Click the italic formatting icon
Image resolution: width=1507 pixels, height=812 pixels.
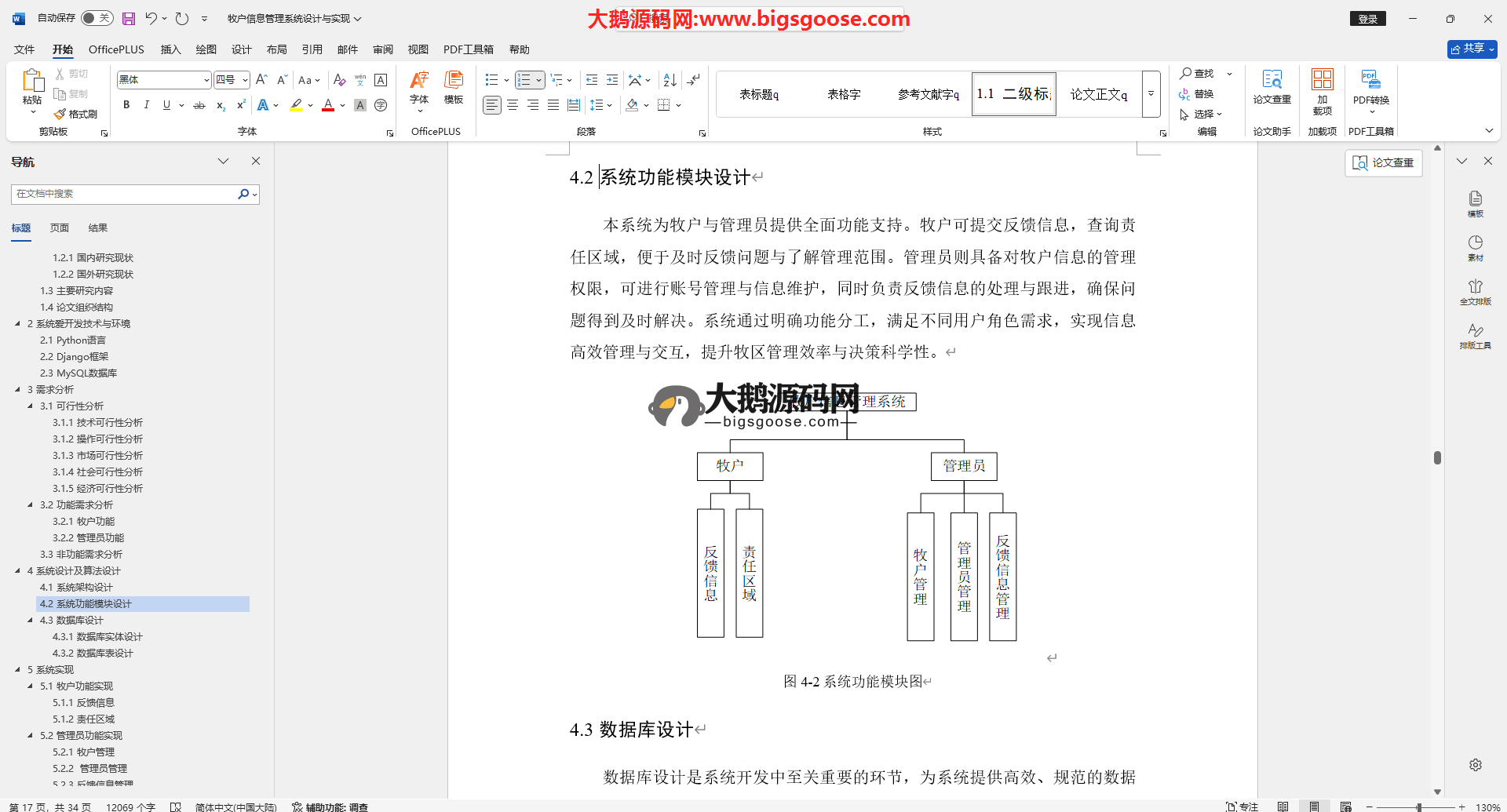point(146,105)
